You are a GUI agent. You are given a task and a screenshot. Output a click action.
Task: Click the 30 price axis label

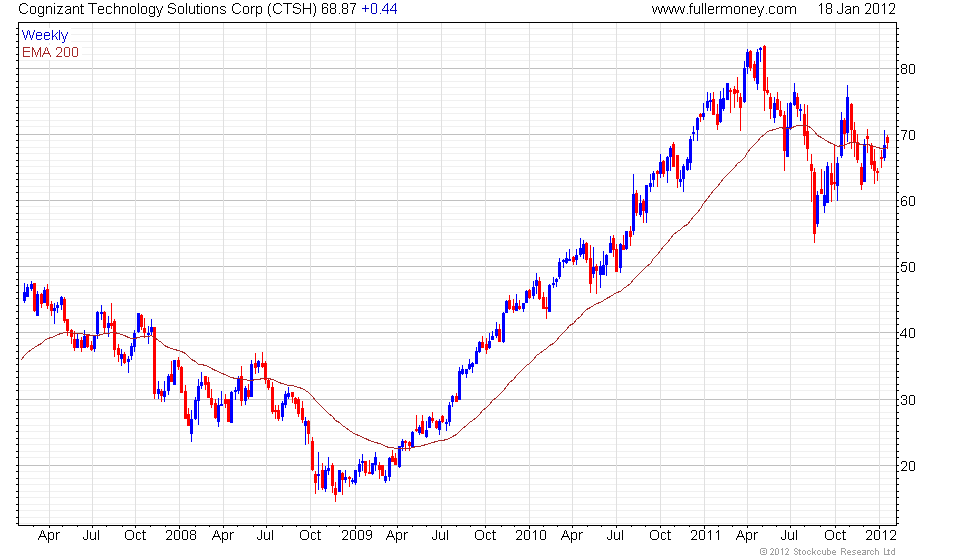[908, 400]
